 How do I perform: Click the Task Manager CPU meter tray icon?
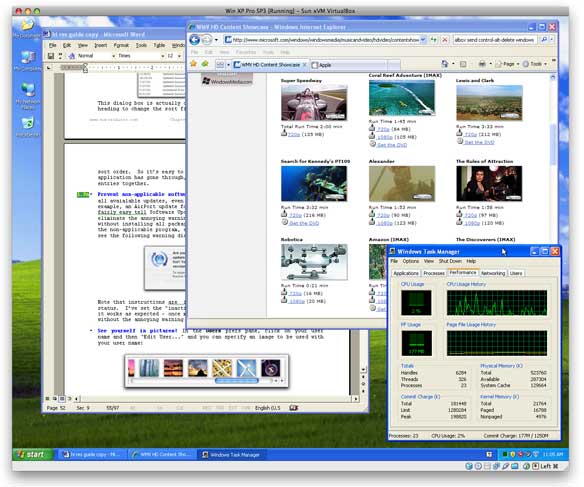coord(505,454)
